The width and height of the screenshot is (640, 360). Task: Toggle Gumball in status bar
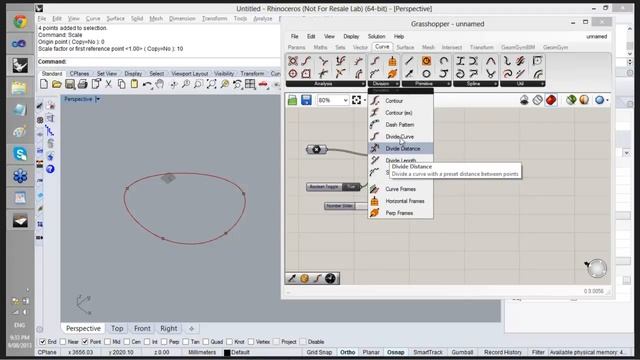click(462, 352)
